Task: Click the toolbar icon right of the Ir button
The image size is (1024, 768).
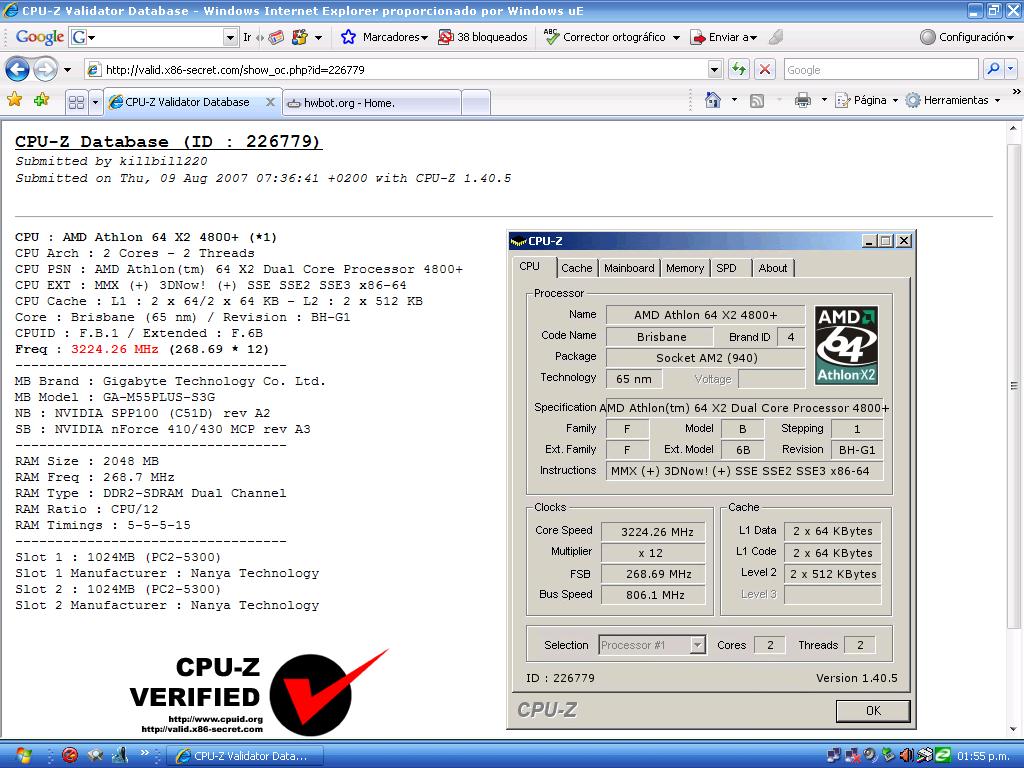Action: (276, 37)
